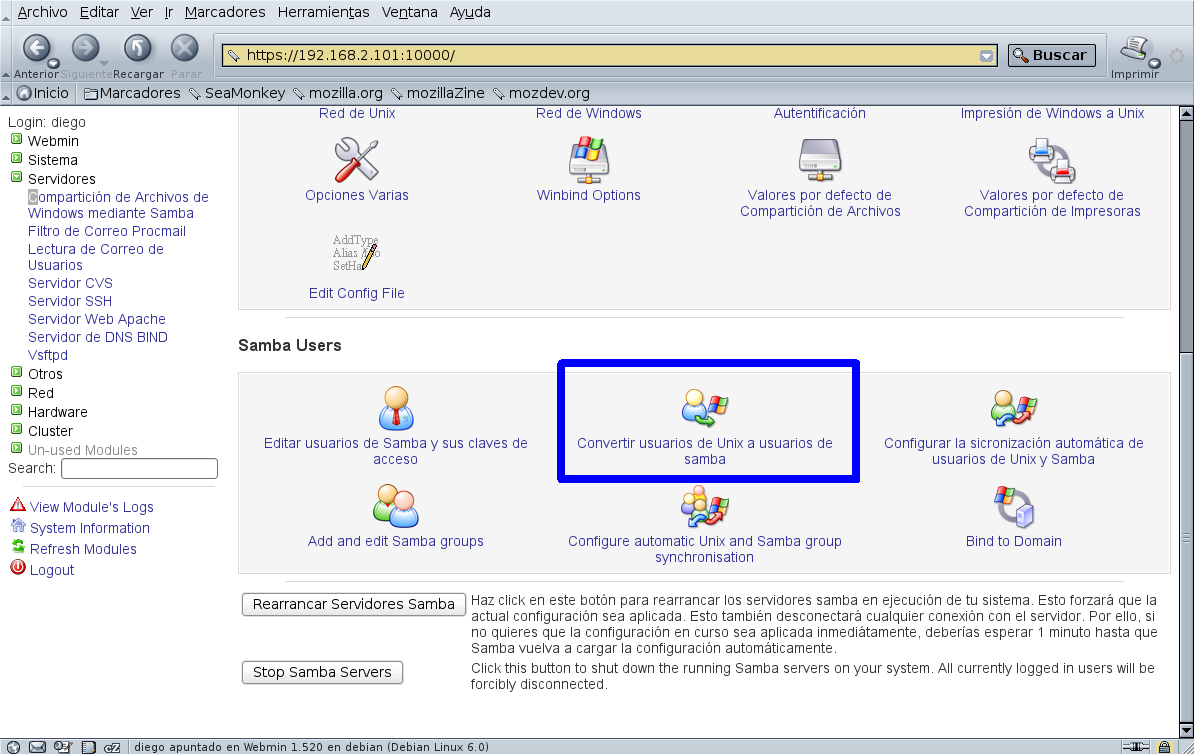This screenshot has width=1194, height=754.
Task: Open Servidor SSH link
Action: [x=70, y=302]
